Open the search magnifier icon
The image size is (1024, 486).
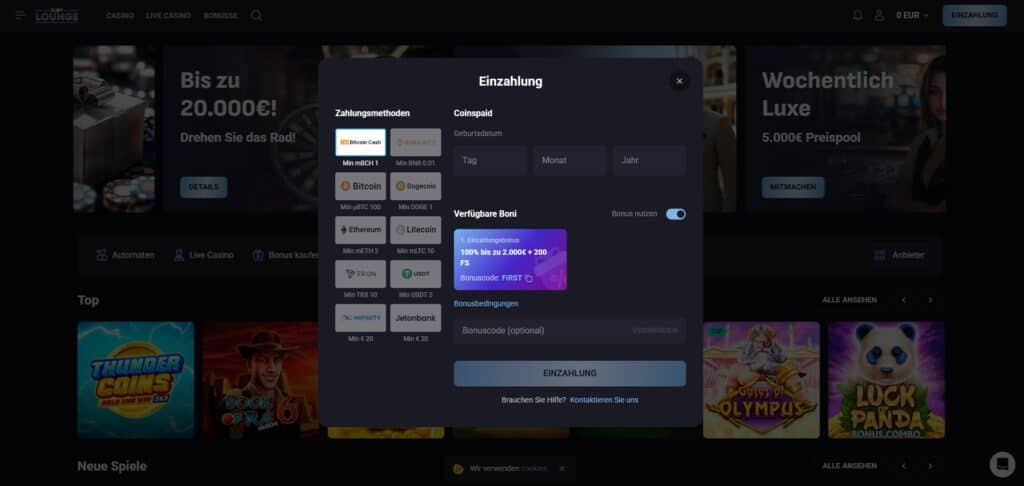pos(257,15)
